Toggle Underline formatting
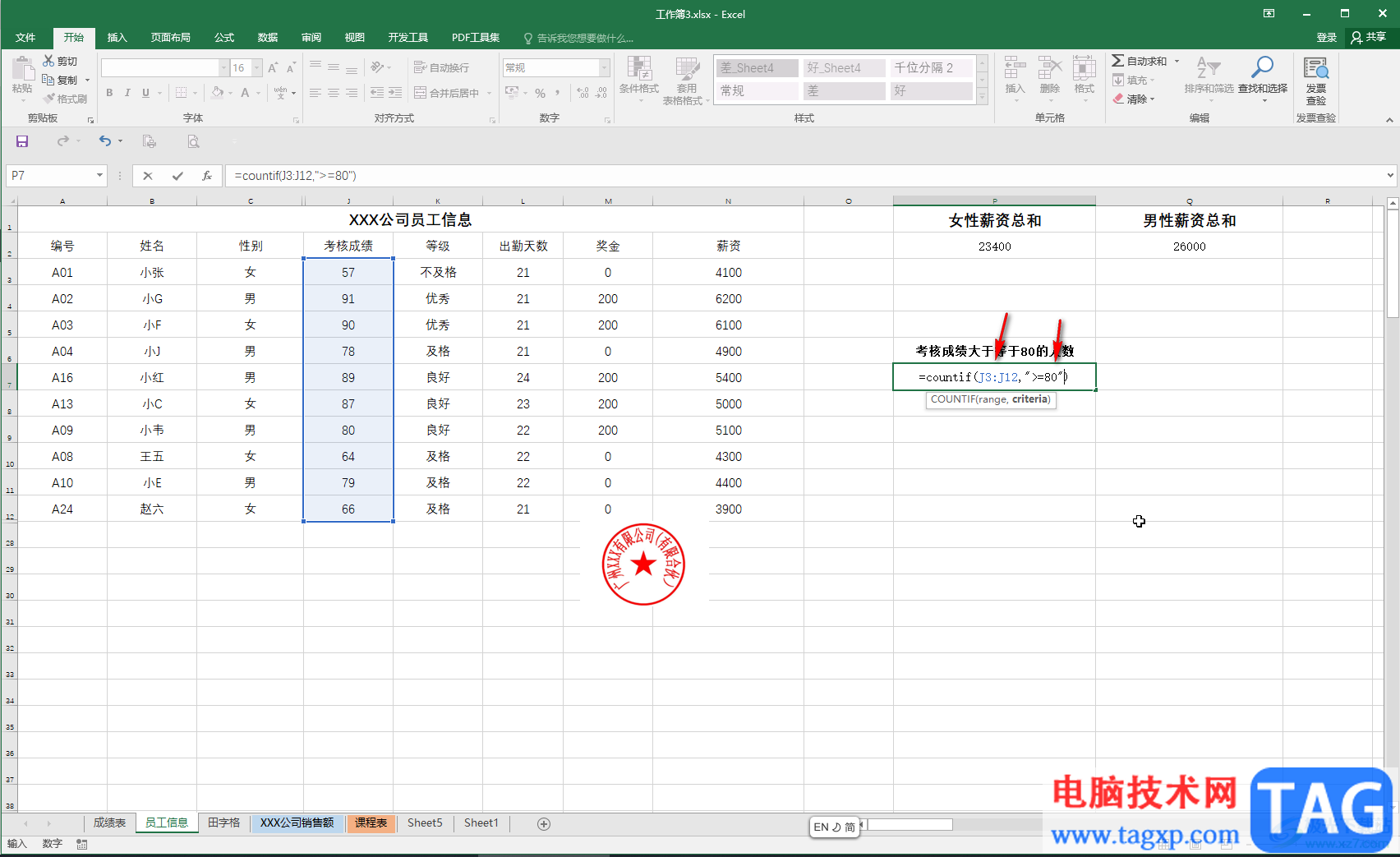This screenshot has height=857, width=1400. pos(145,93)
